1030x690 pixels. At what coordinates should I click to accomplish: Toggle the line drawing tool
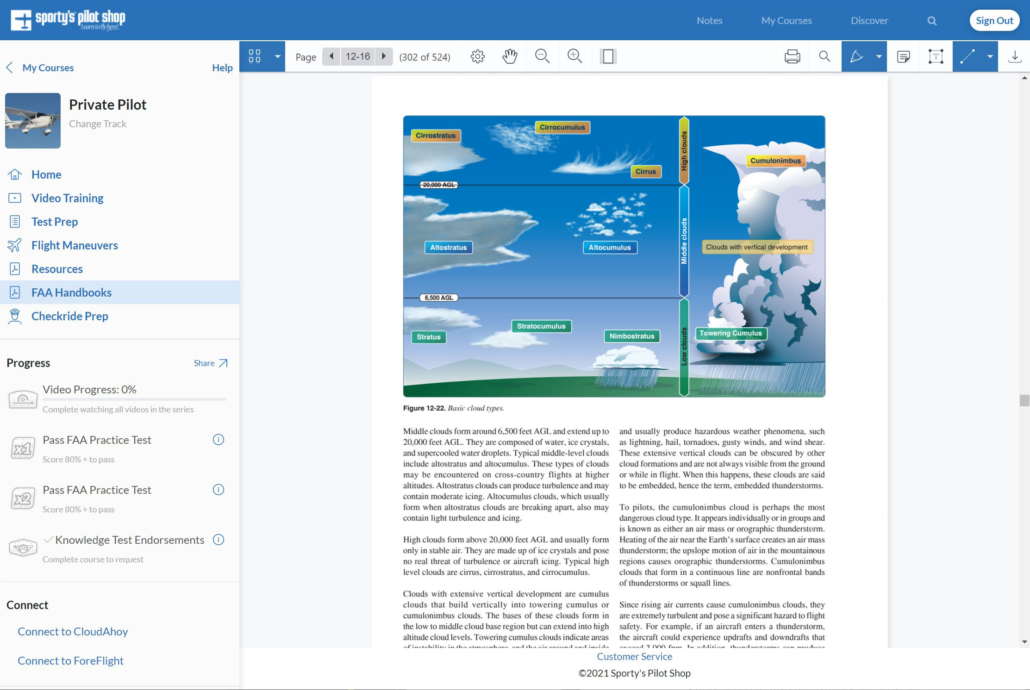967,56
